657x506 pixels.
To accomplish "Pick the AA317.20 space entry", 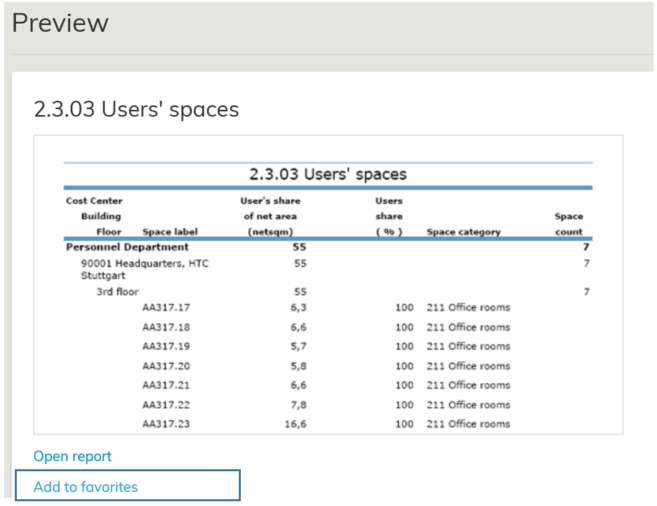I will point(166,366).
